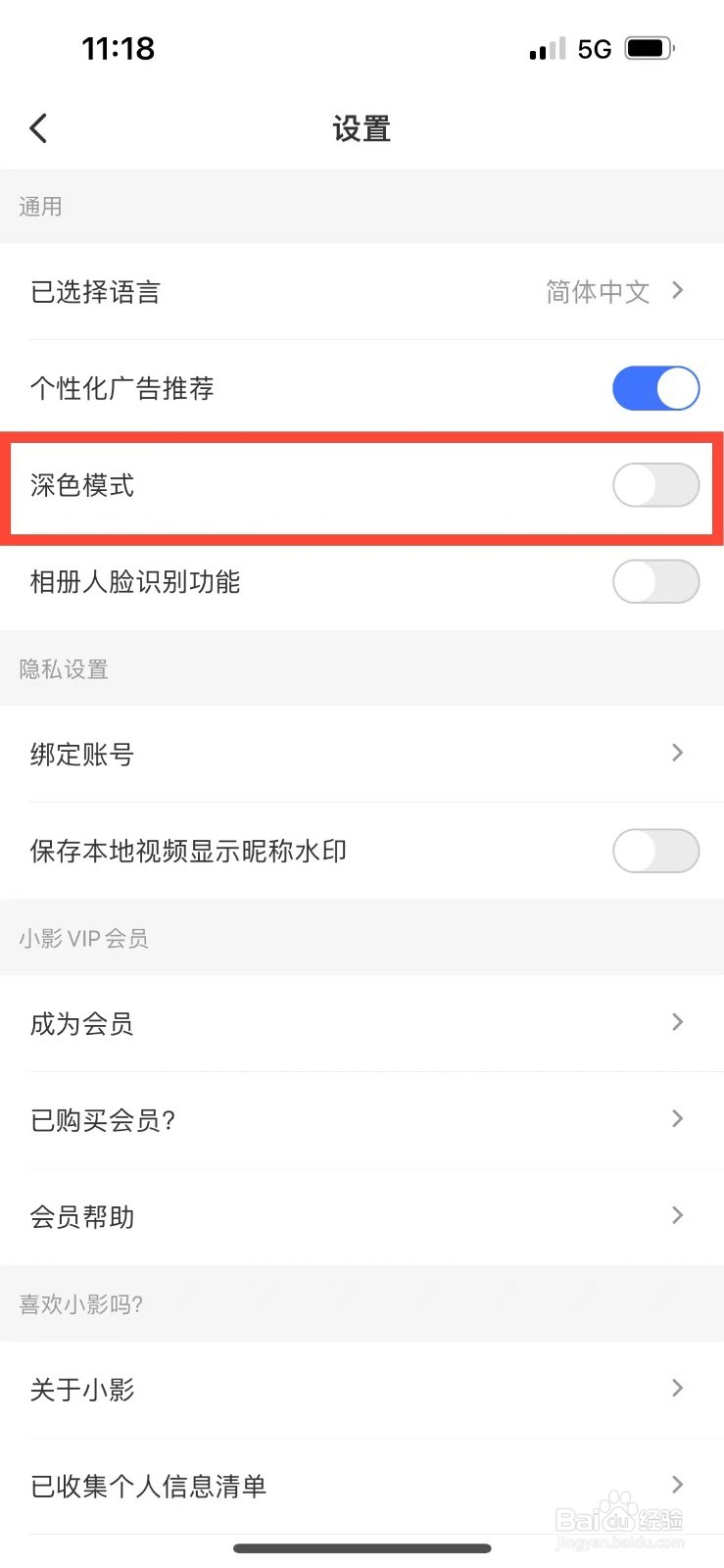Tap the 成为会员 link

pyautogui.click(x=82, y=1024)
